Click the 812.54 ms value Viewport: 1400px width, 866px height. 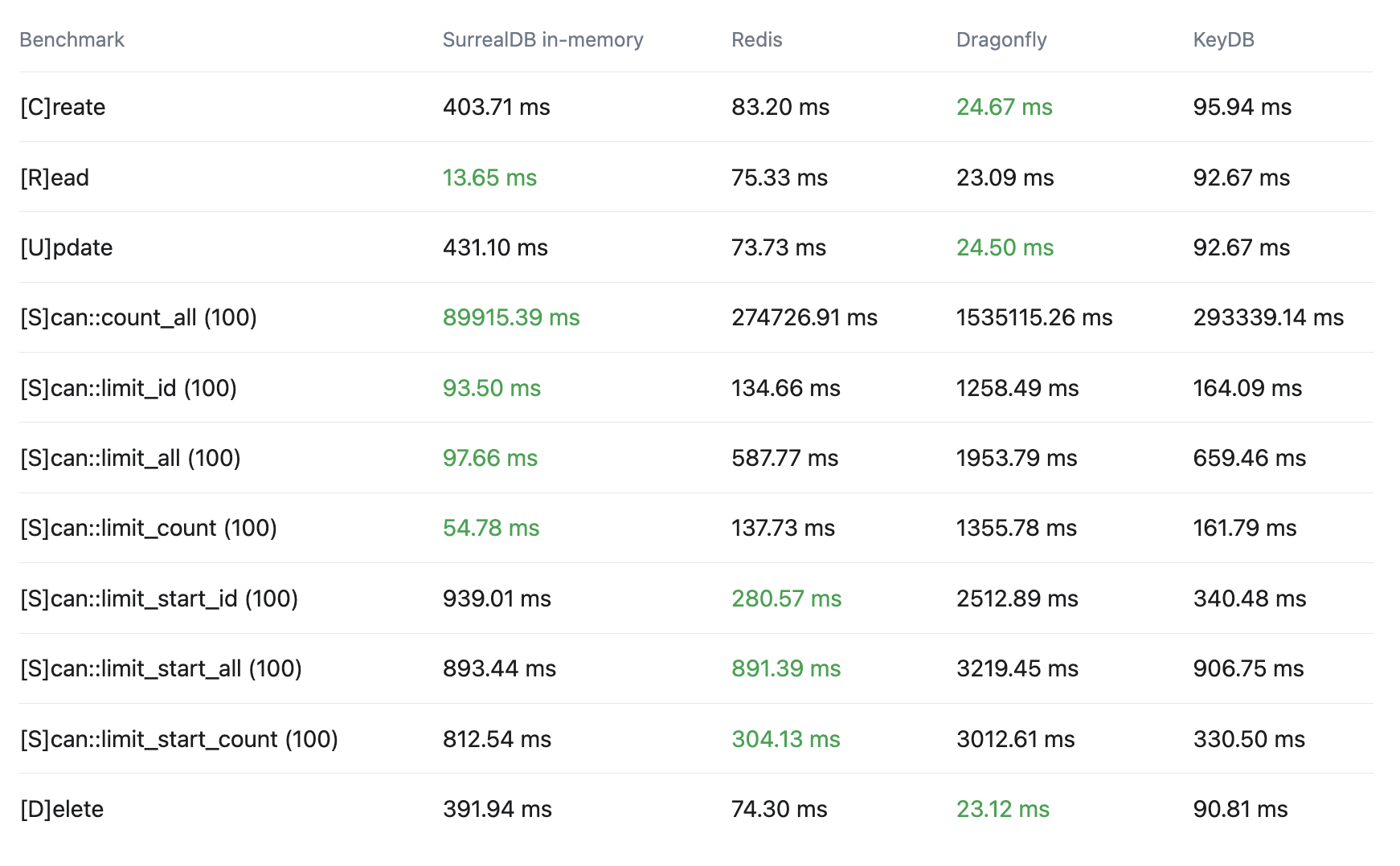coord(497,739)
